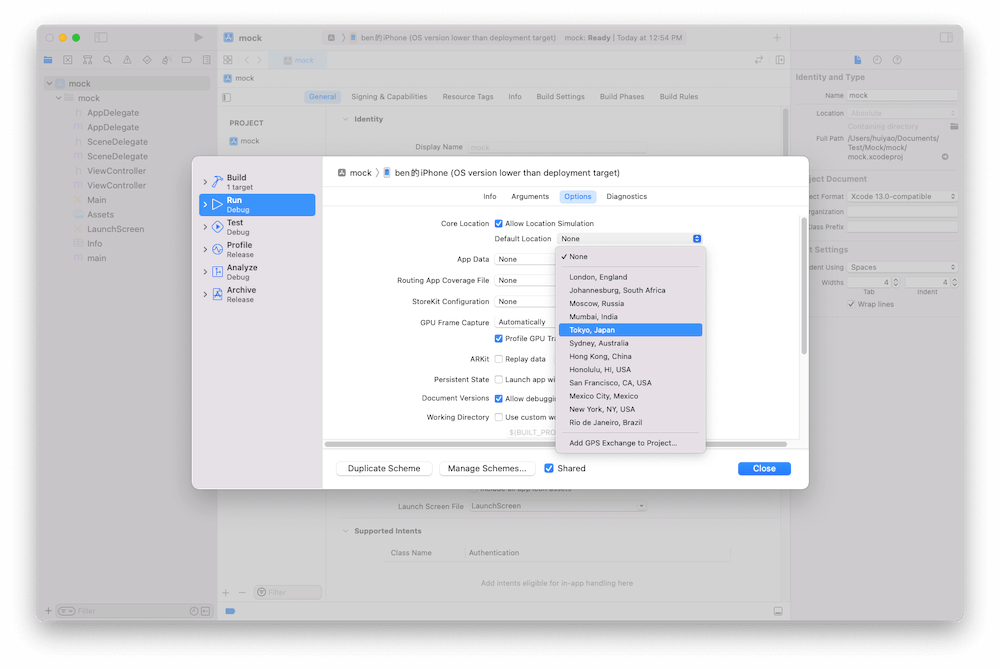Image resolution: width=1000 pixels, height=669 pixels.
Task: Toggle Allow Location Simulation checkbox
Action: click(x=499, y=223)
